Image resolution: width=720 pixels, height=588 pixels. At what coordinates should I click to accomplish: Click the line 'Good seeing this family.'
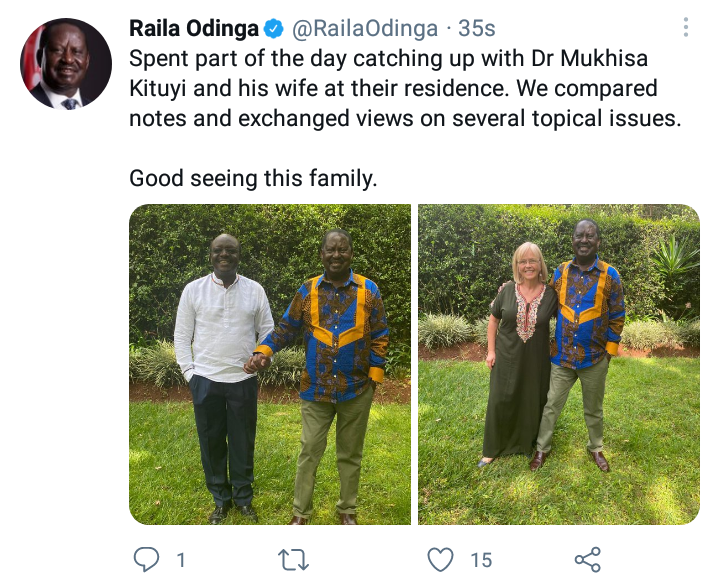coord(253,178)
